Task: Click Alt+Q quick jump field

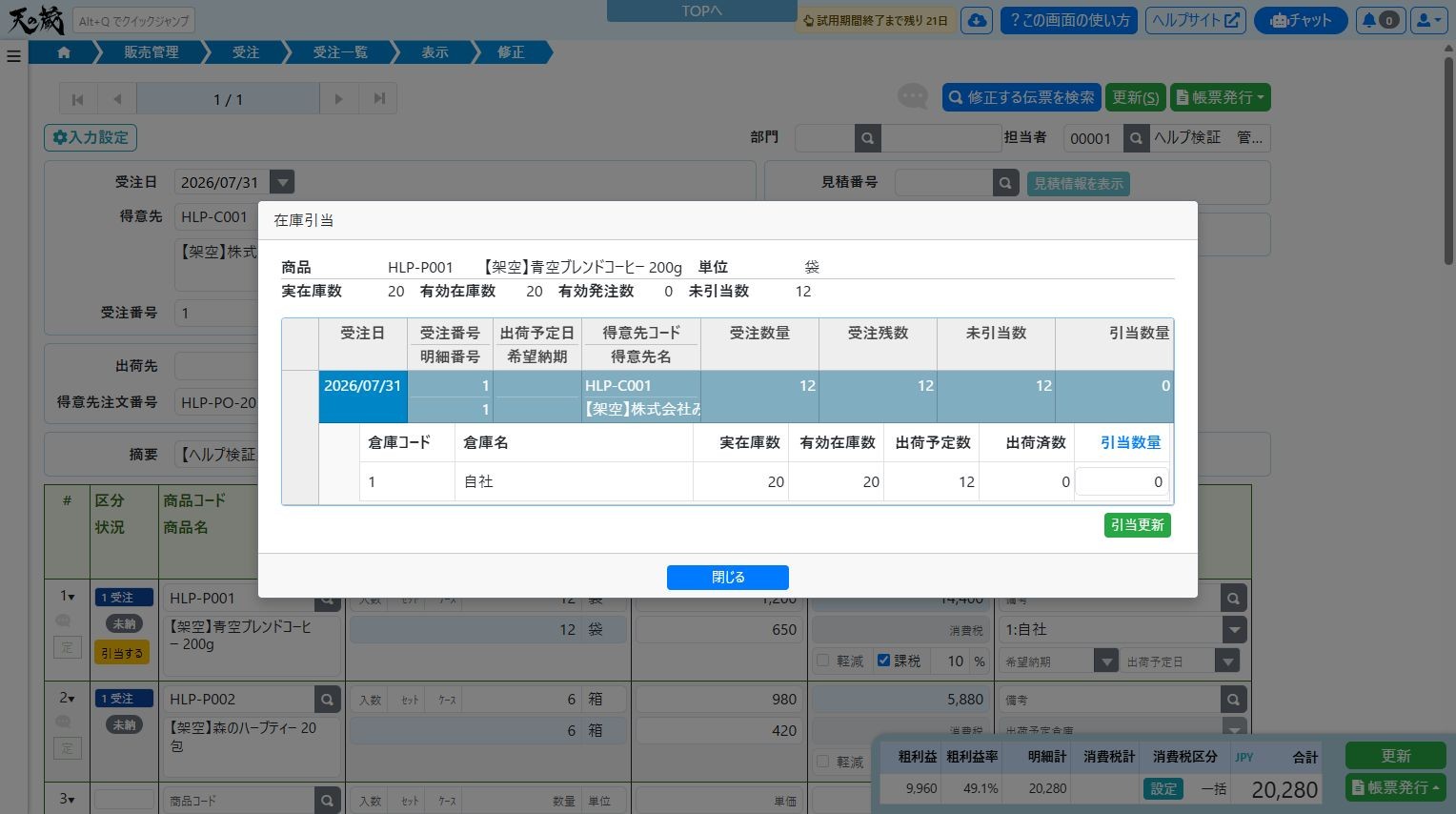Action: 133,21
